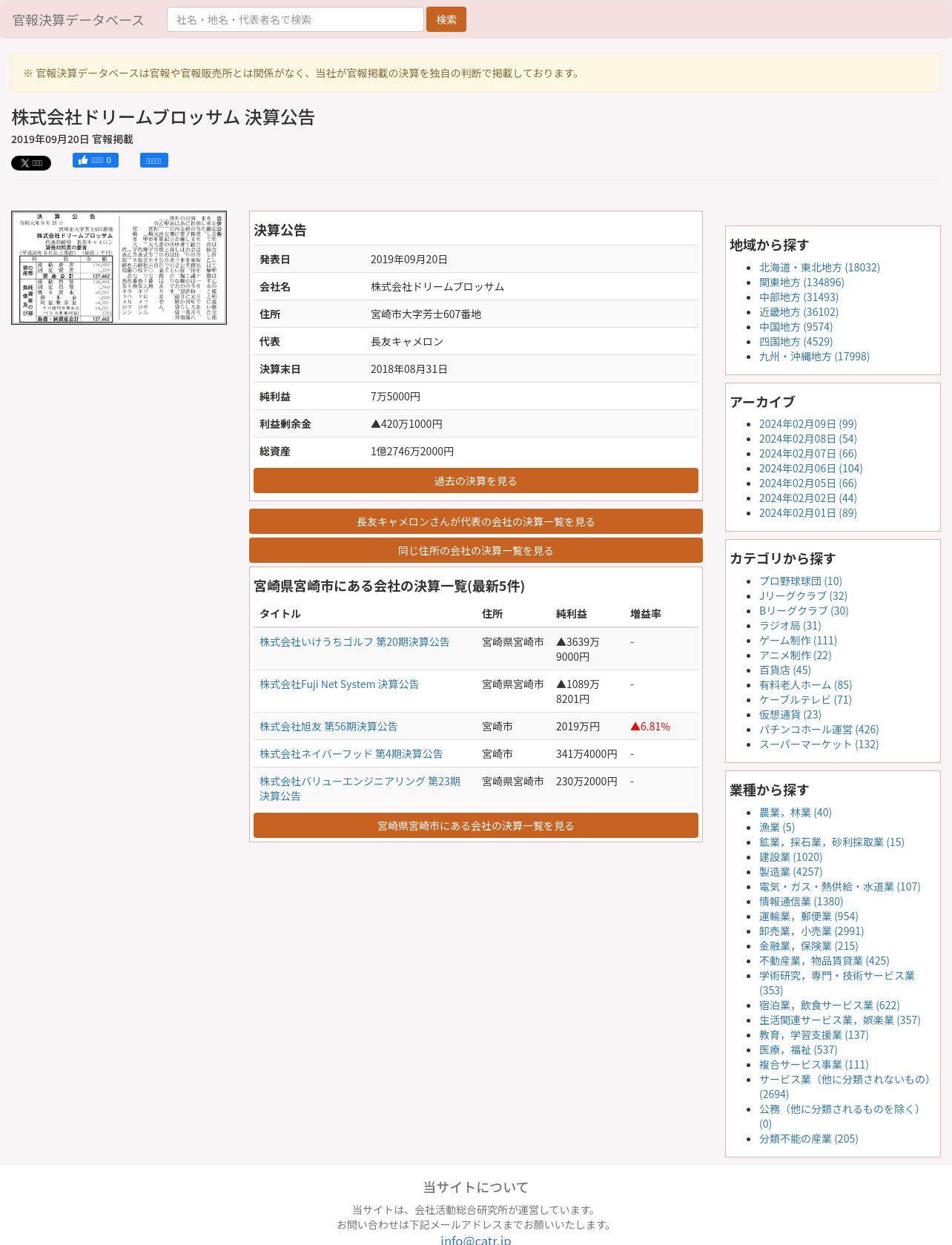The width and height of the screenshot is (952, 1245).
Task: Open the 官報決算データベース home link
Action: pyautogui.click(x=79, y=20)
